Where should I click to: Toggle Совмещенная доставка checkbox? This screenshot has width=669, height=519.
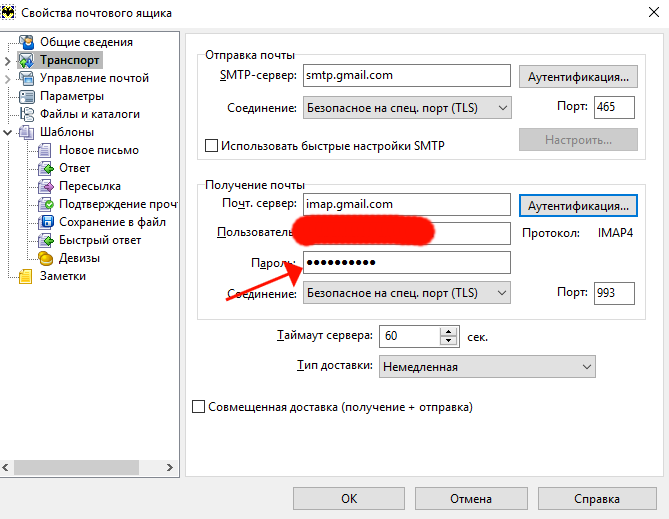coord(198,406)
